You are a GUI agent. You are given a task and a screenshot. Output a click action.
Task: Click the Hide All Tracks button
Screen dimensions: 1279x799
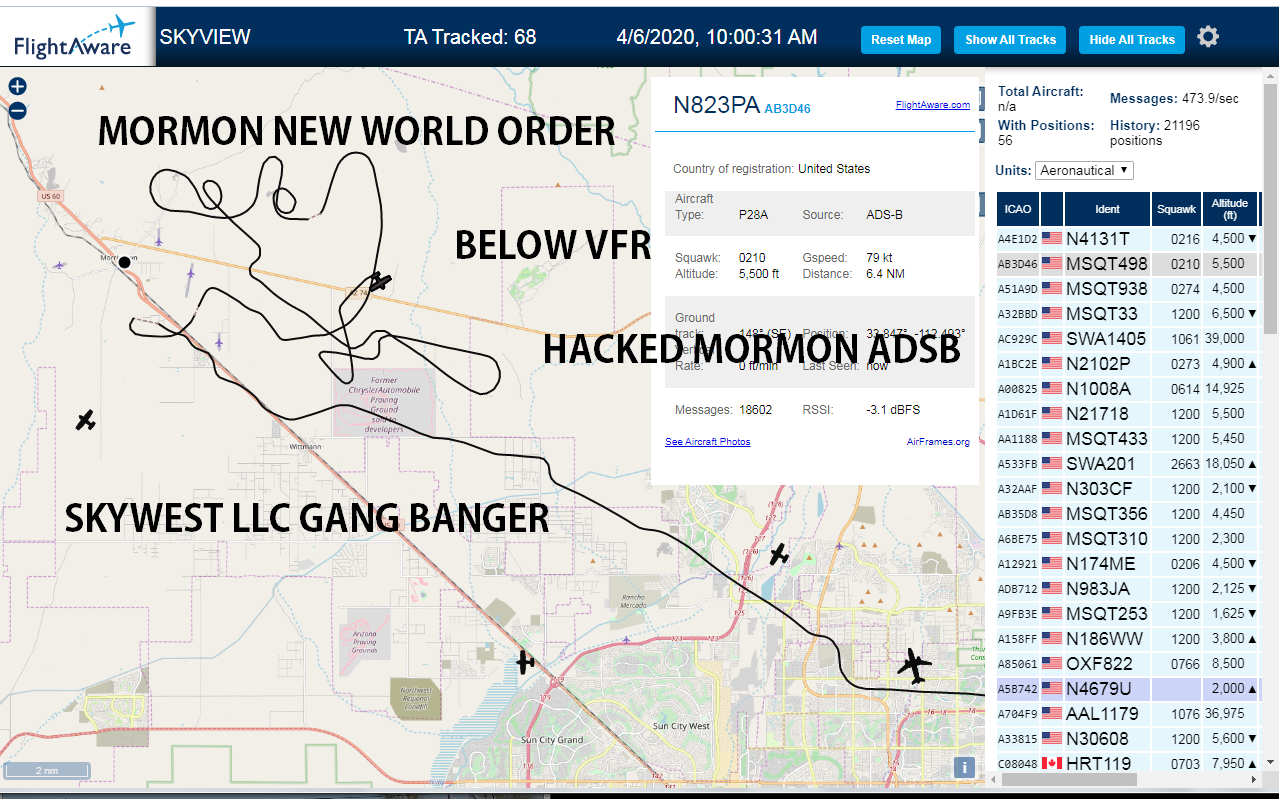(x=1132, y=40)
